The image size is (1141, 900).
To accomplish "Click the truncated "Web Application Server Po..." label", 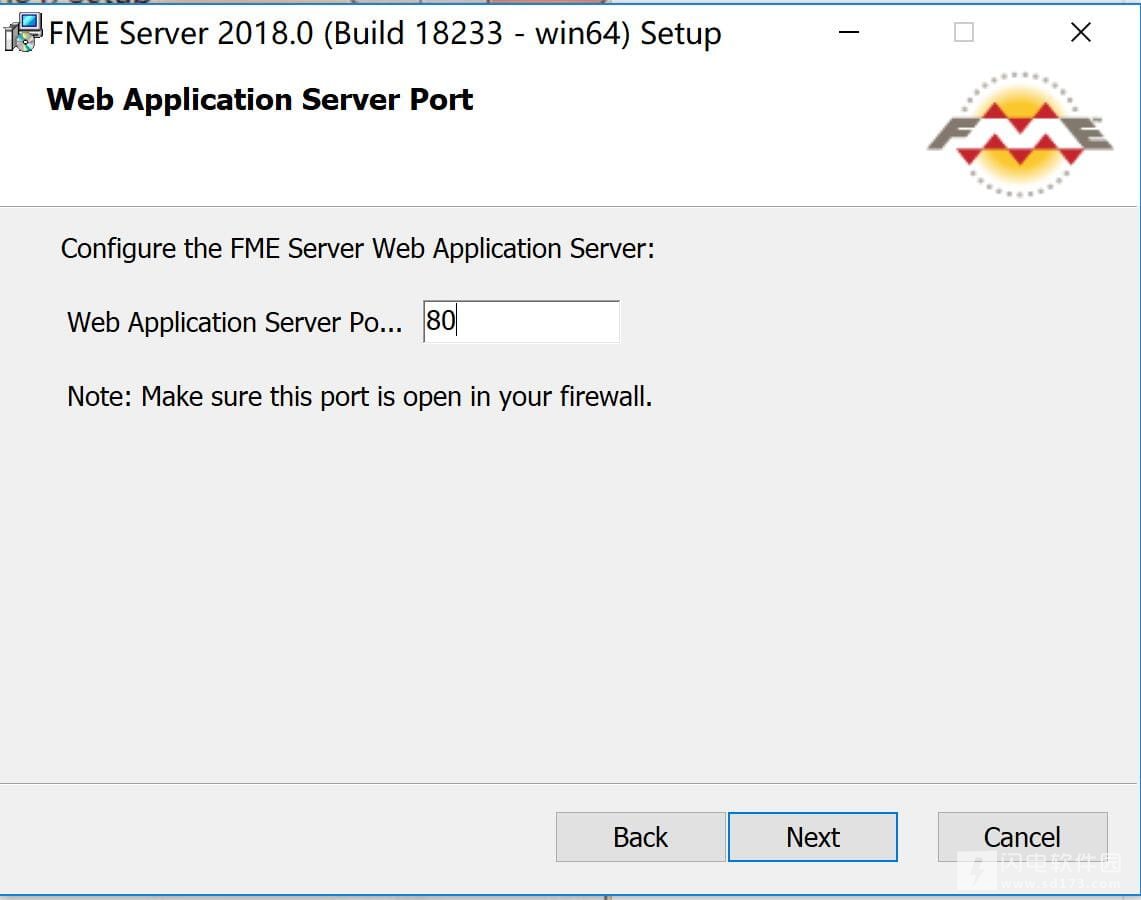I will pyautogui.click(x=235, y=322).
